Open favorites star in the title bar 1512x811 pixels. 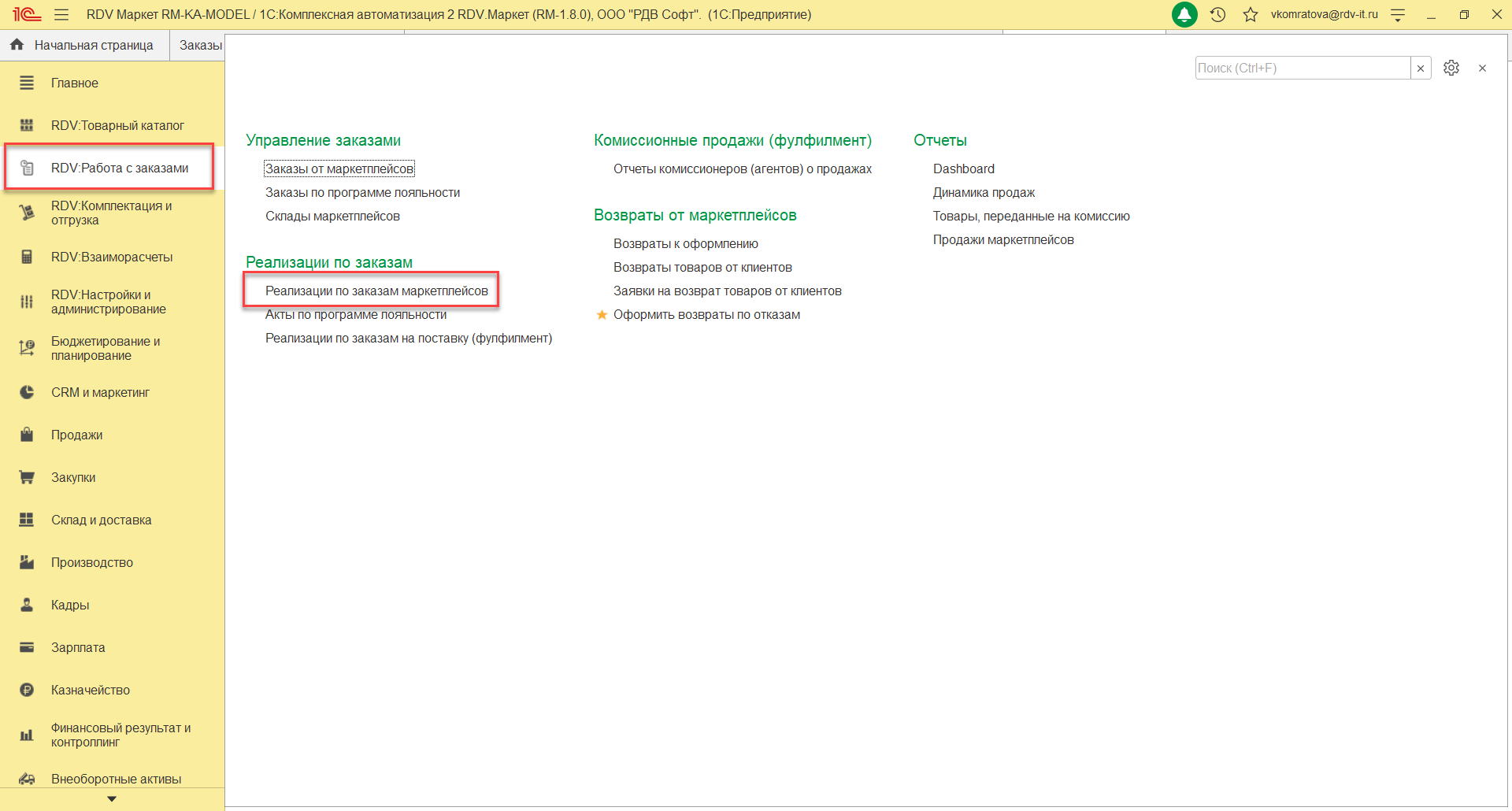(x=1251, y=14)
